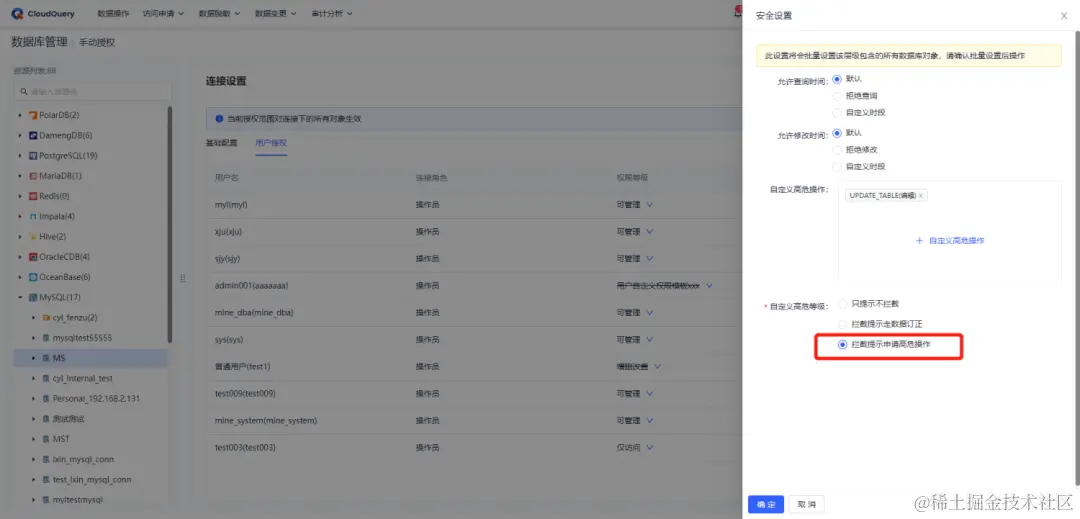Click the search magnifier icon in resource list
This screenshot has width=1080, height=519.
point(24,92)
